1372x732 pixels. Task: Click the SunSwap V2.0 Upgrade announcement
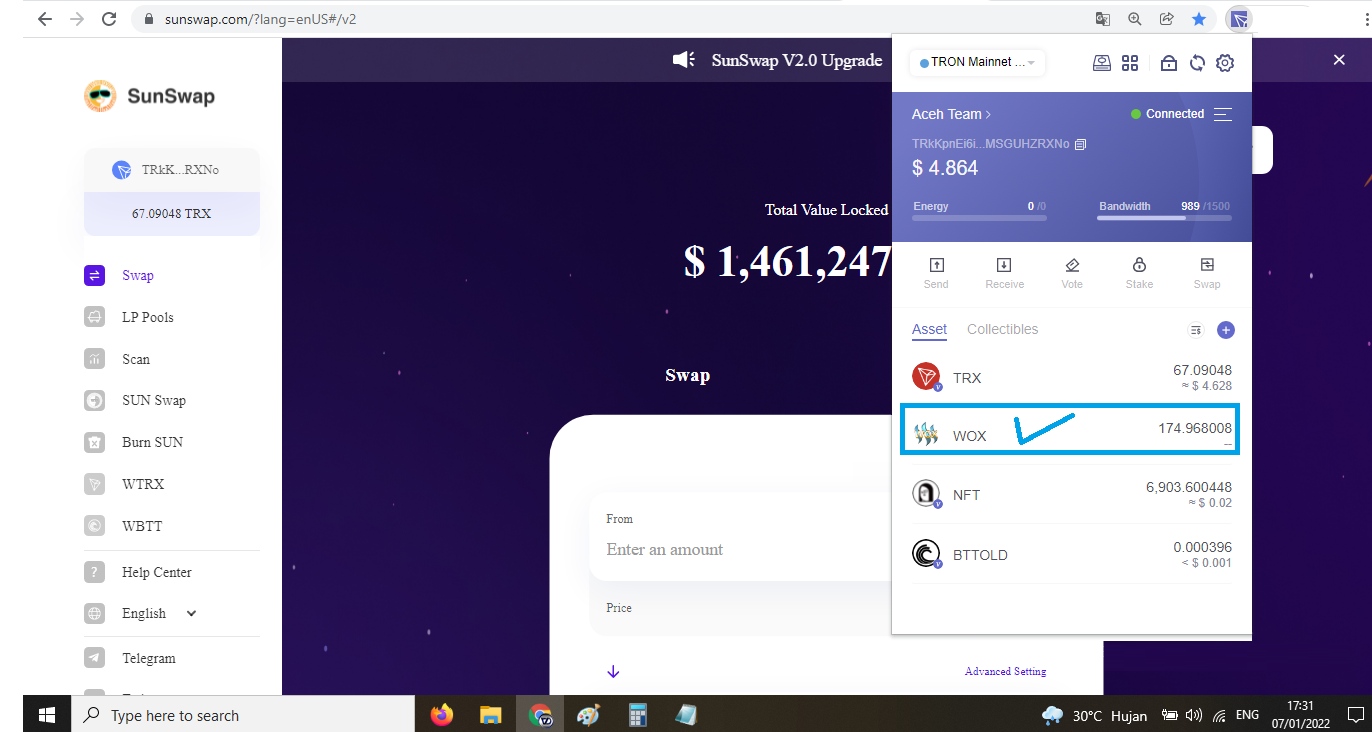797,60
